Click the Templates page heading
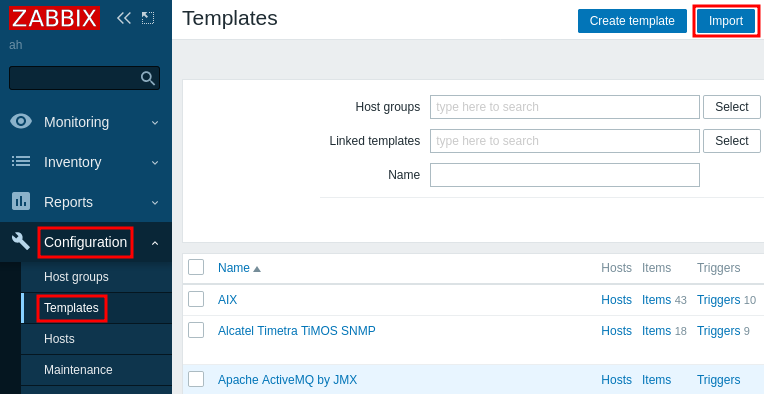 point(230,19)
